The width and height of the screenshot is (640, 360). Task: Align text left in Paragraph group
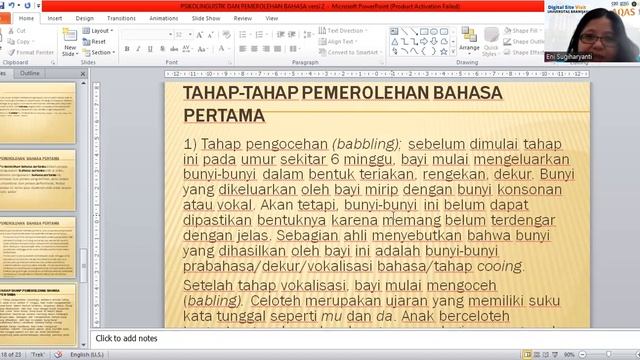click(242, 49)
